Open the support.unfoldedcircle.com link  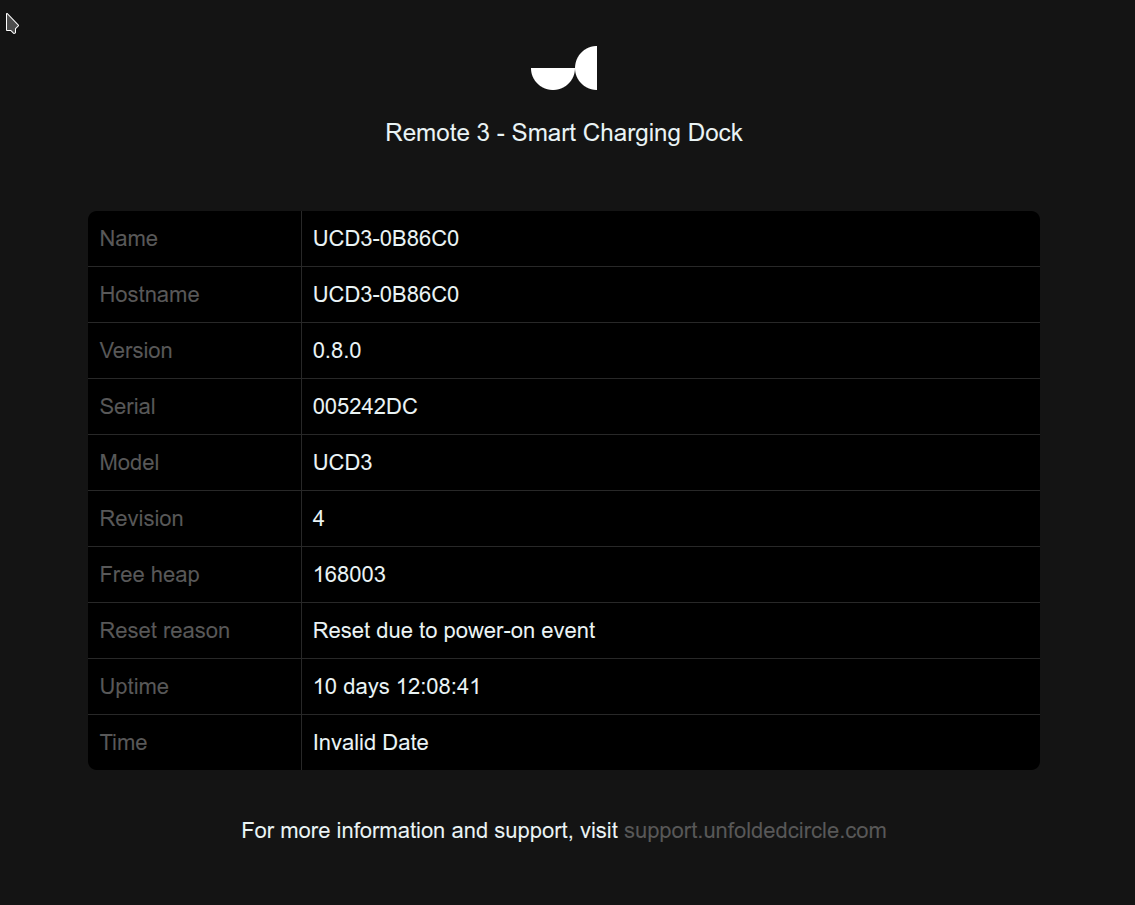tap(755, 830)
